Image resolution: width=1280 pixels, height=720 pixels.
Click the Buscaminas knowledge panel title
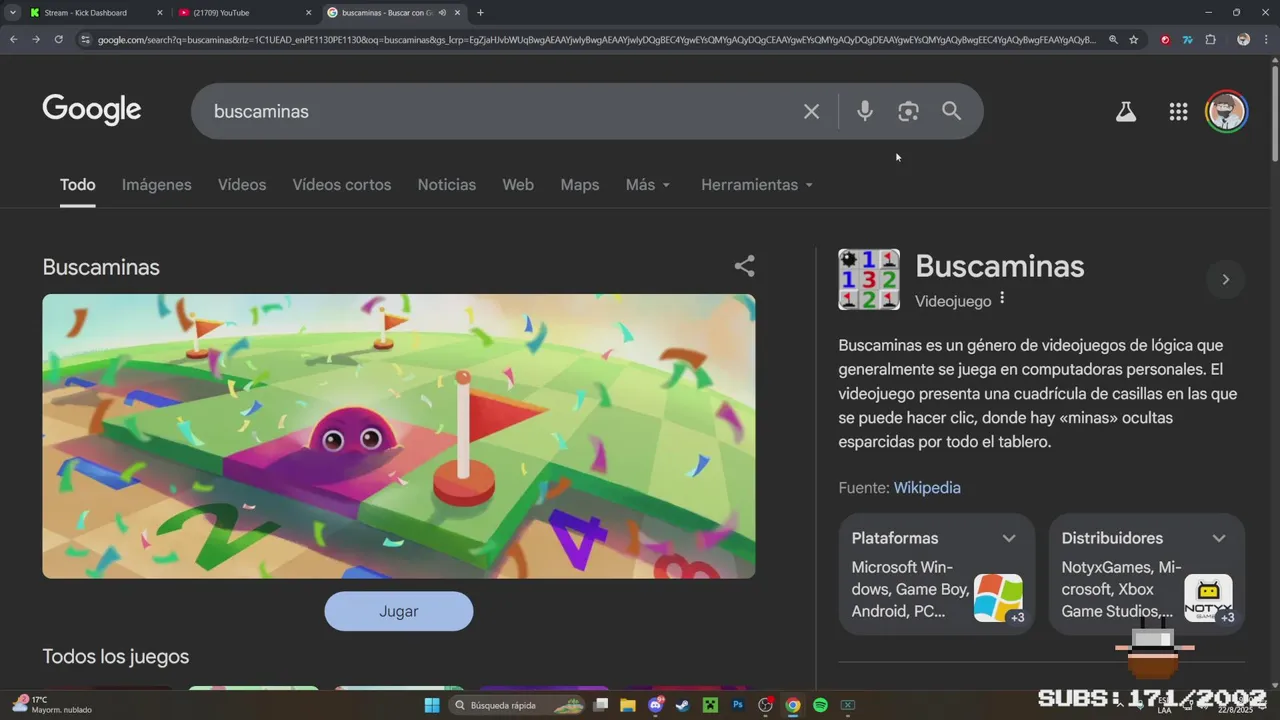(x=1000, y=266)
